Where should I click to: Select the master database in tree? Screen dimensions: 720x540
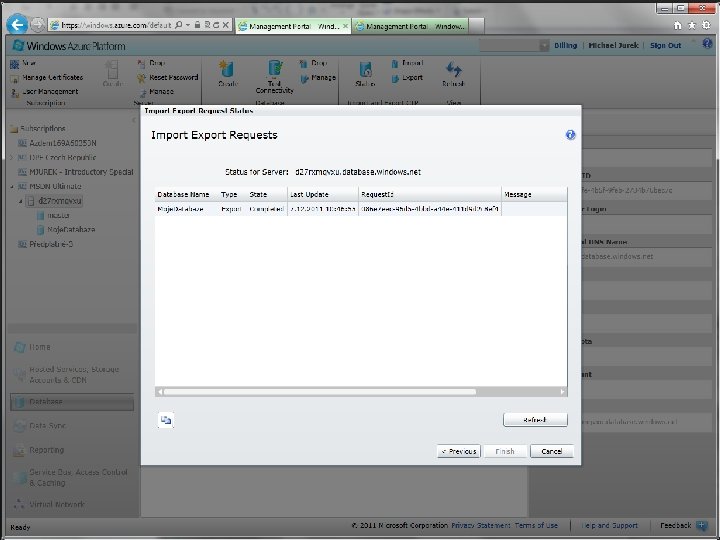click(x=53, y=215)
